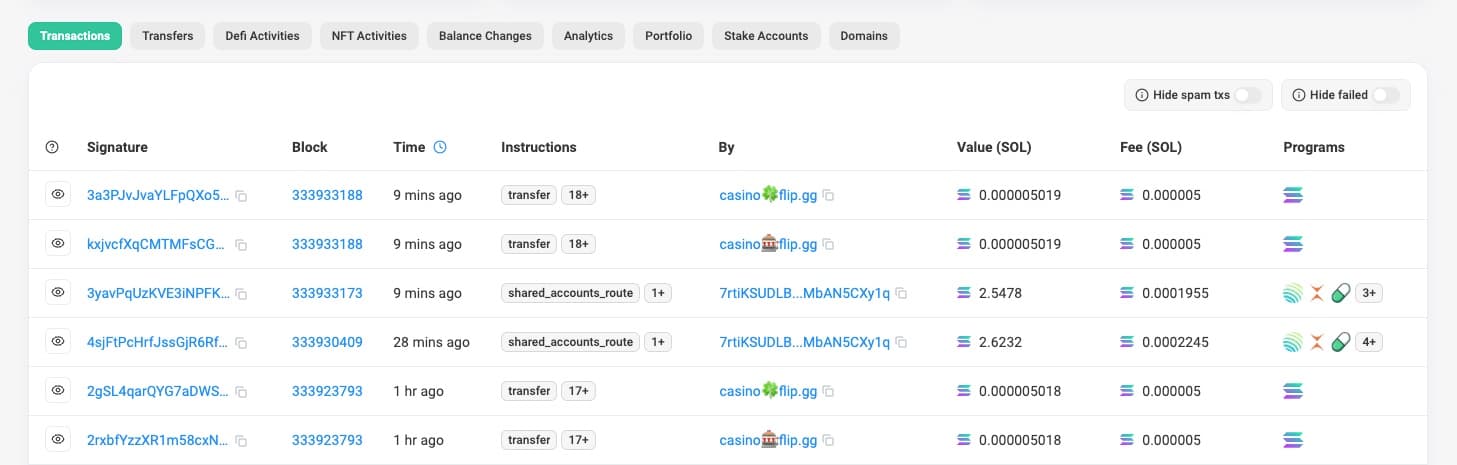Copy signature 3yavPqUzKVE3iNPFK

pyautogui.click(x=241, y=294)
